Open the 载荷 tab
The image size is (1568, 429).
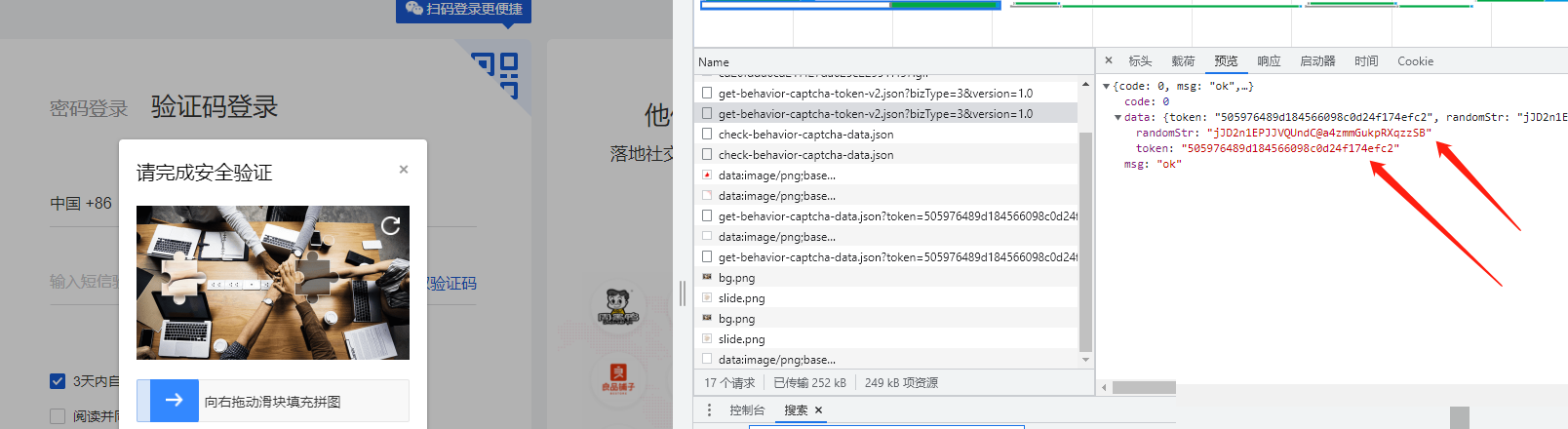1183,61
